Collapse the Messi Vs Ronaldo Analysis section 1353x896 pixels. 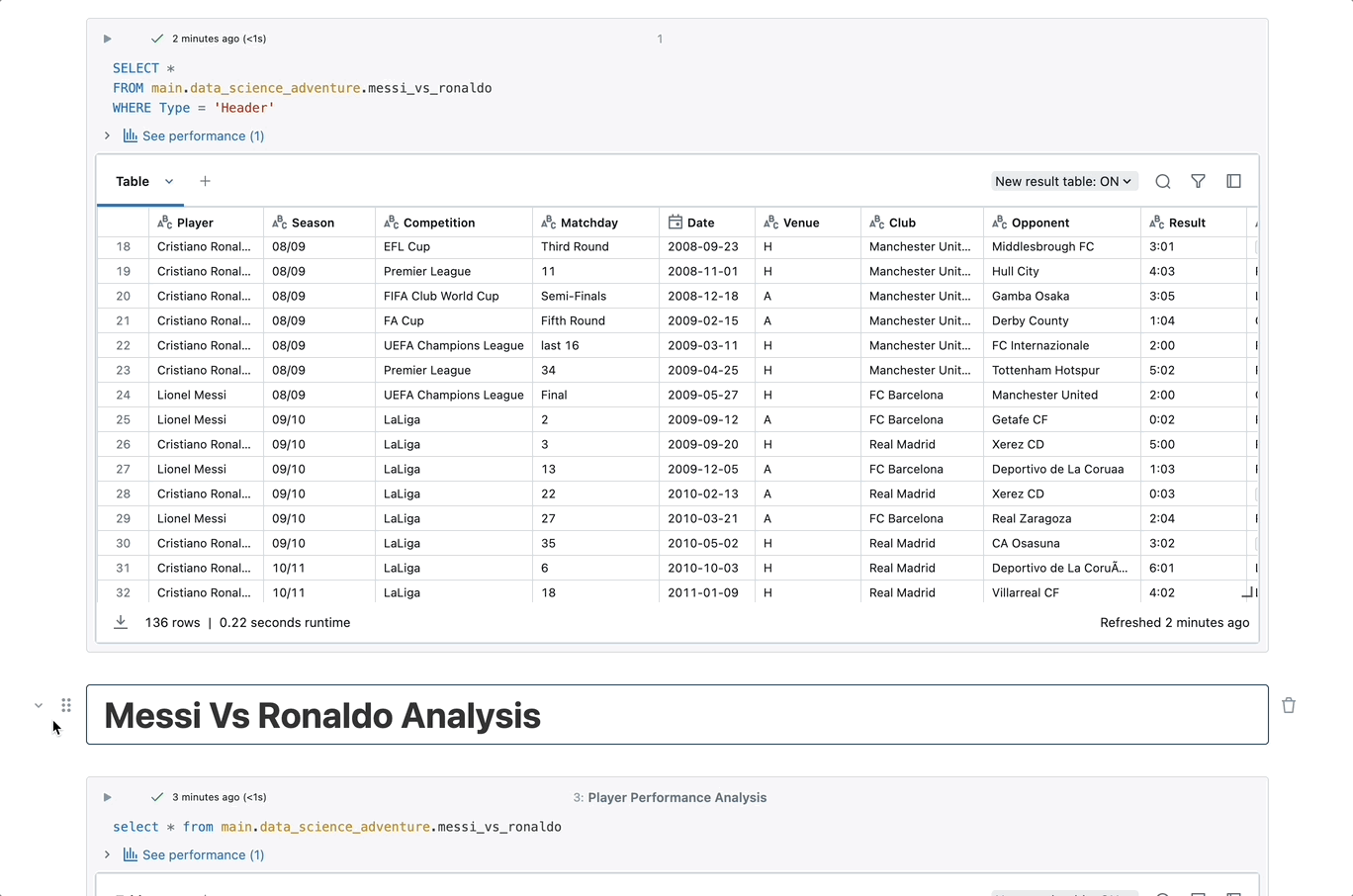point(39,705)
